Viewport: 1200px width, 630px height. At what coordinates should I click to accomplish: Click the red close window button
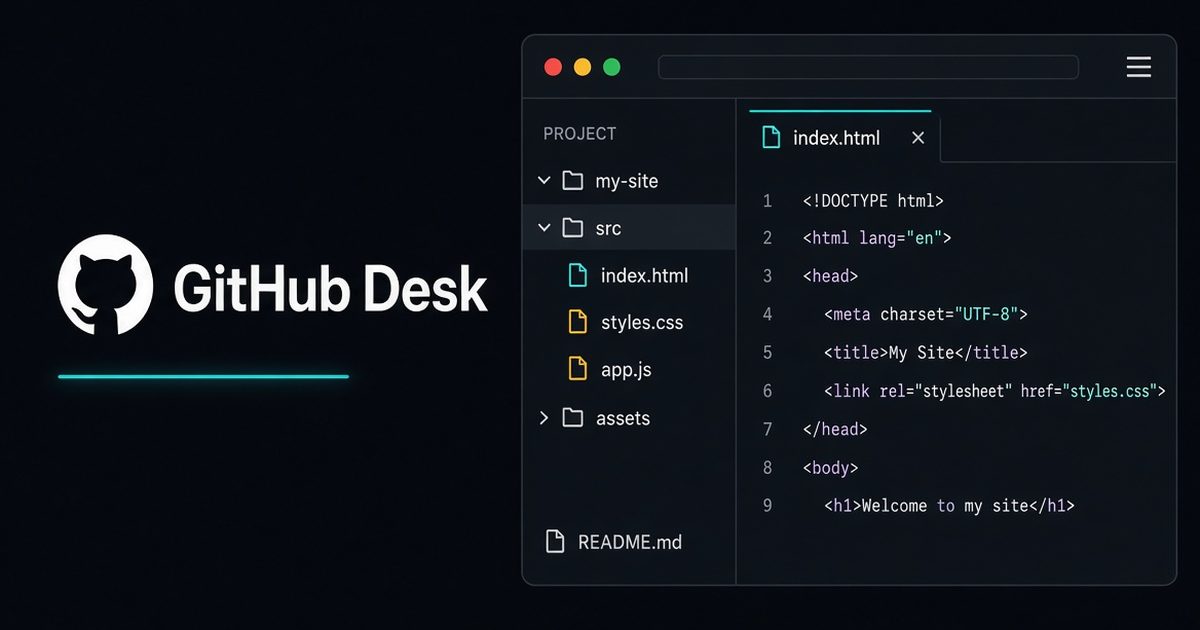pyautogui.click(x=553, y=67)
